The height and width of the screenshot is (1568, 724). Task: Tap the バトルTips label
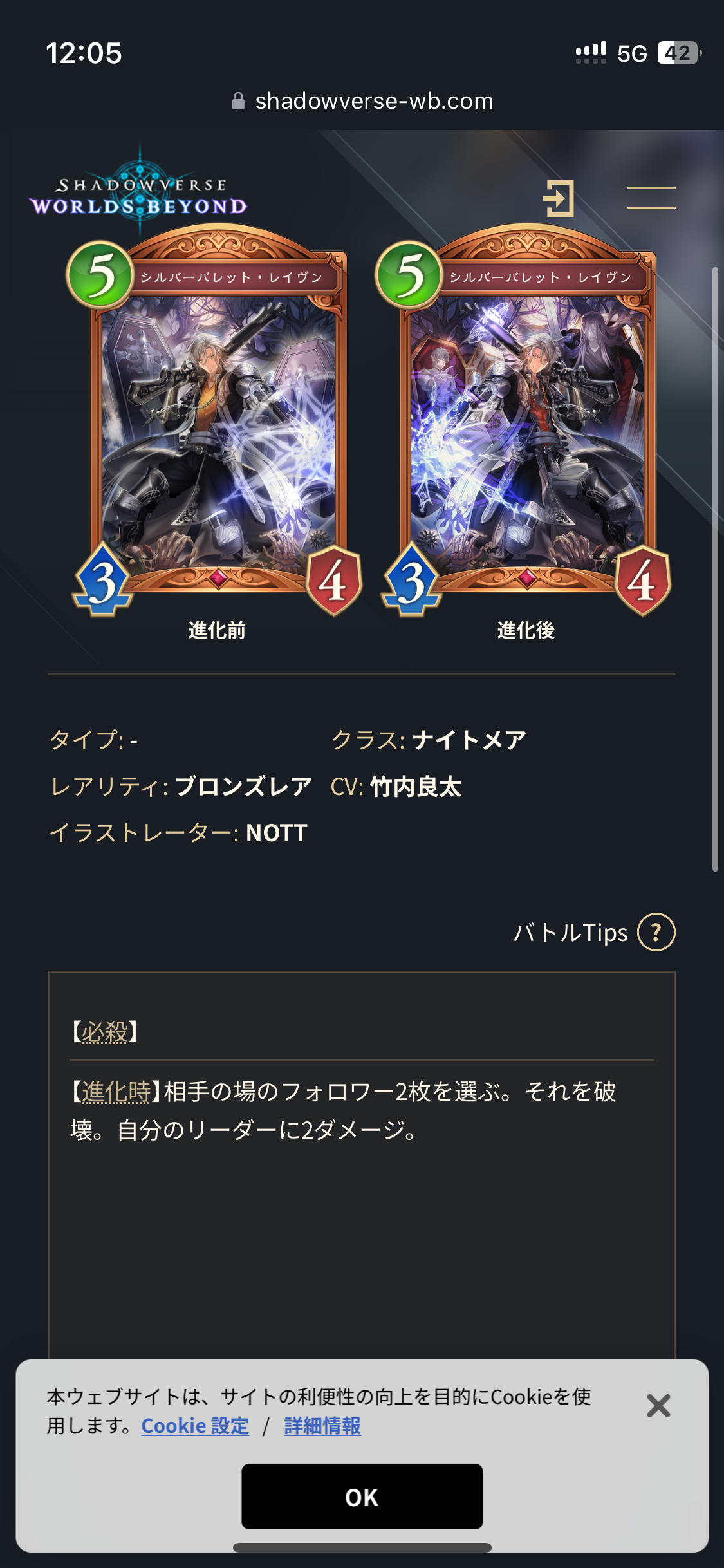point(570,932)
